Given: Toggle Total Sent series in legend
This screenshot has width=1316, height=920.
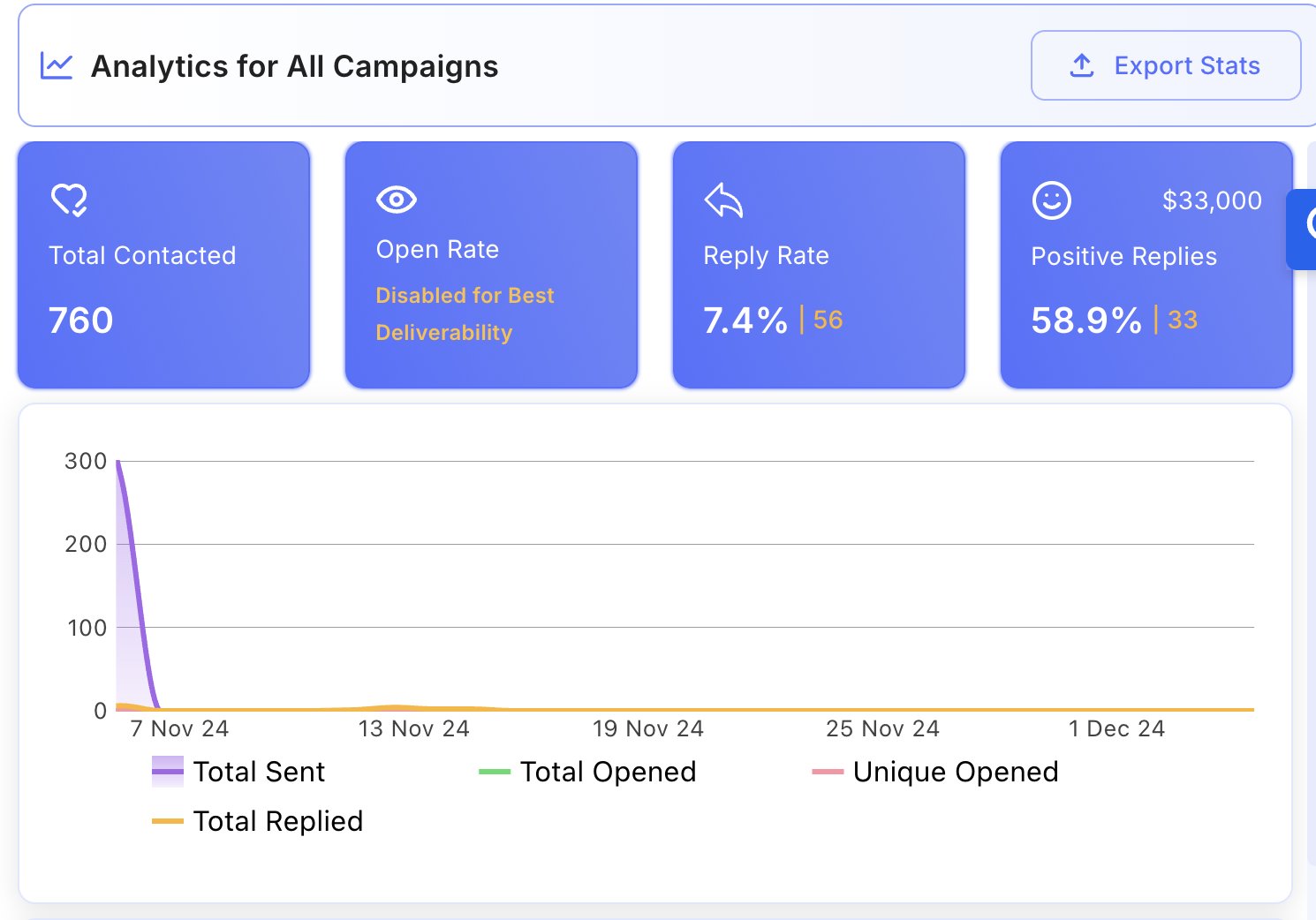Looking at the screenshot, I should tap(259, 773).
